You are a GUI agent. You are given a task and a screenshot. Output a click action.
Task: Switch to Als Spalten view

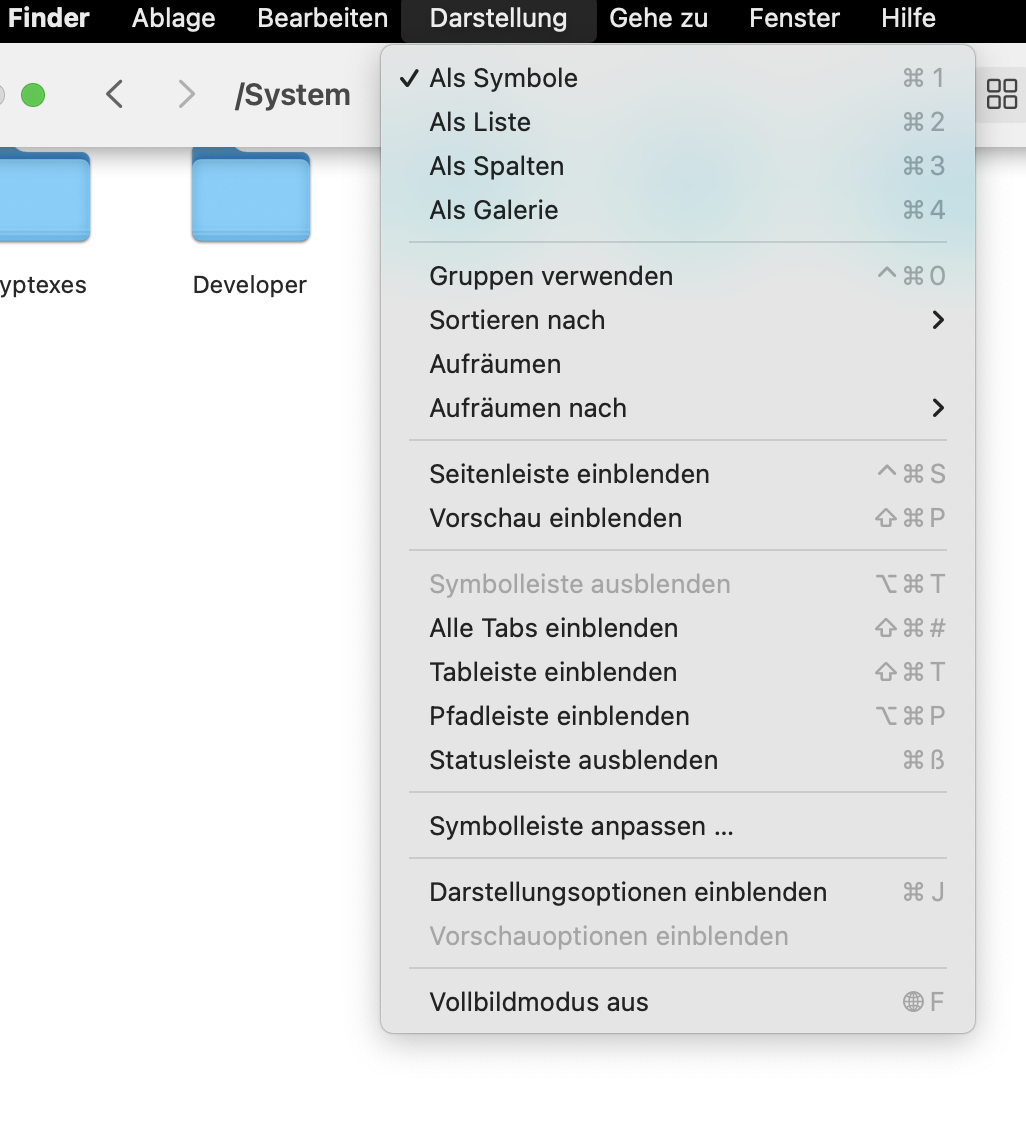click(x=496, y=166)
